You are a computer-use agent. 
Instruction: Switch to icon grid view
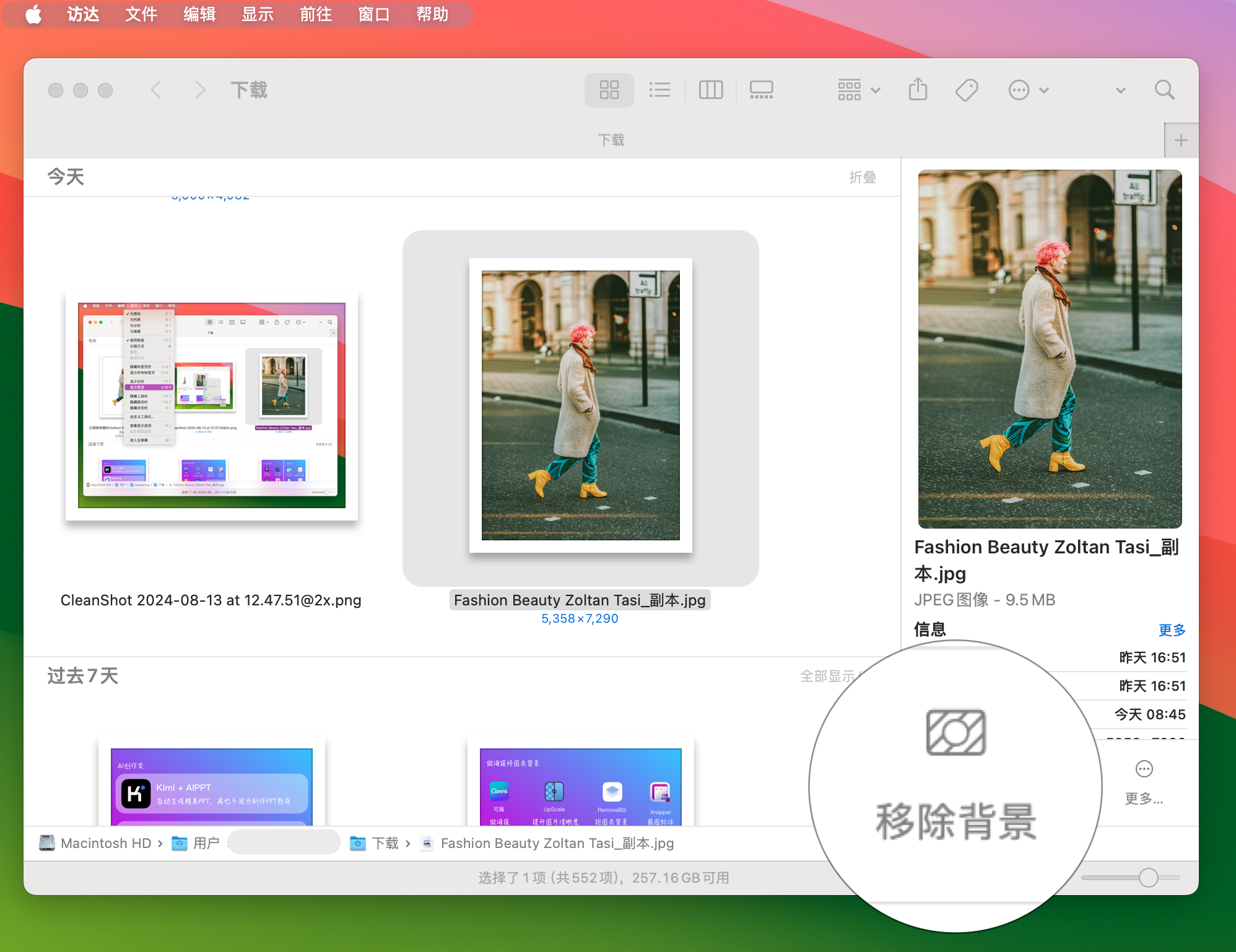609,90
